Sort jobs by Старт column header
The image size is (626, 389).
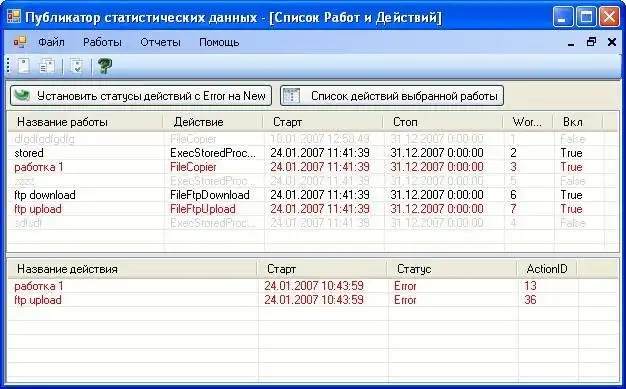(x=324, y=122)
